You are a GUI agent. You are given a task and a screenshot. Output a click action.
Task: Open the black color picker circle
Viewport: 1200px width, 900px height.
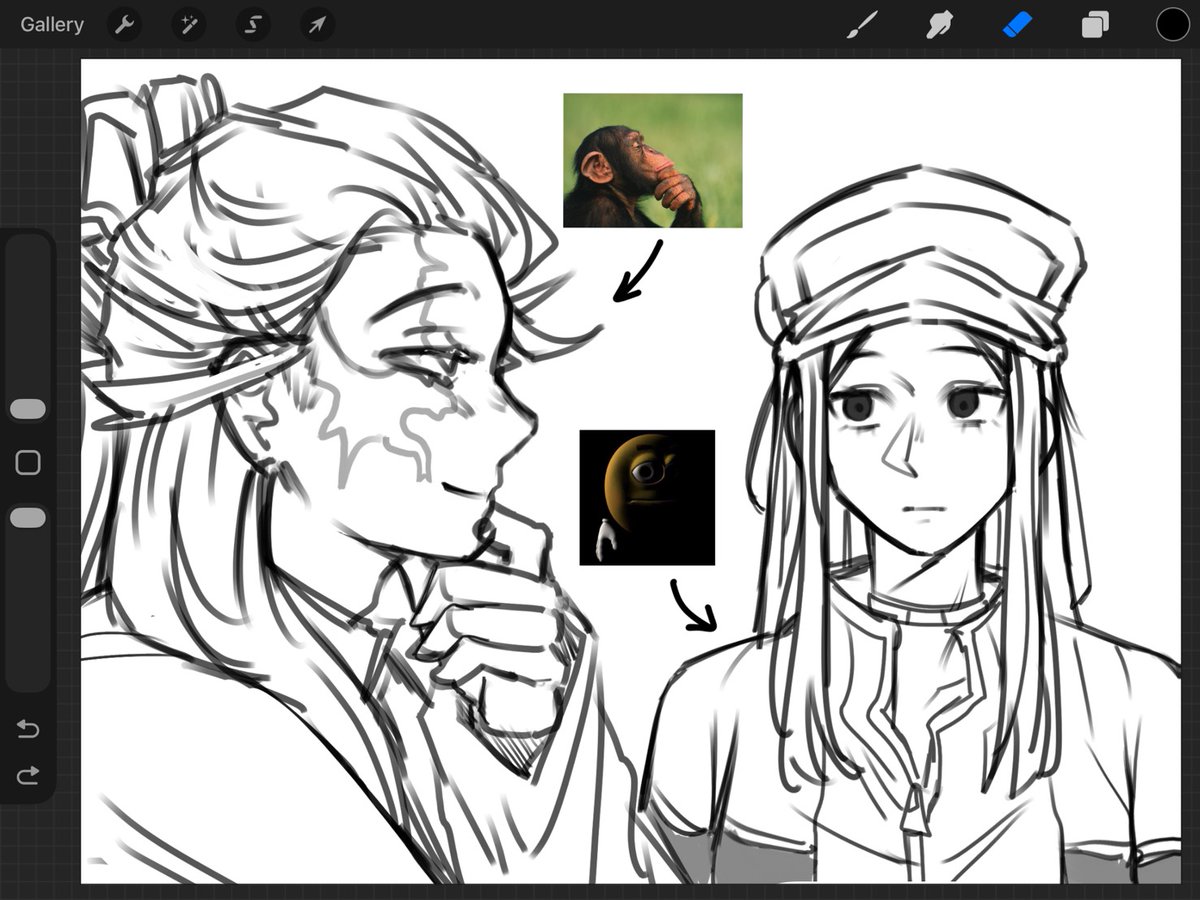pyautogui.click(x=1173, y=25)
